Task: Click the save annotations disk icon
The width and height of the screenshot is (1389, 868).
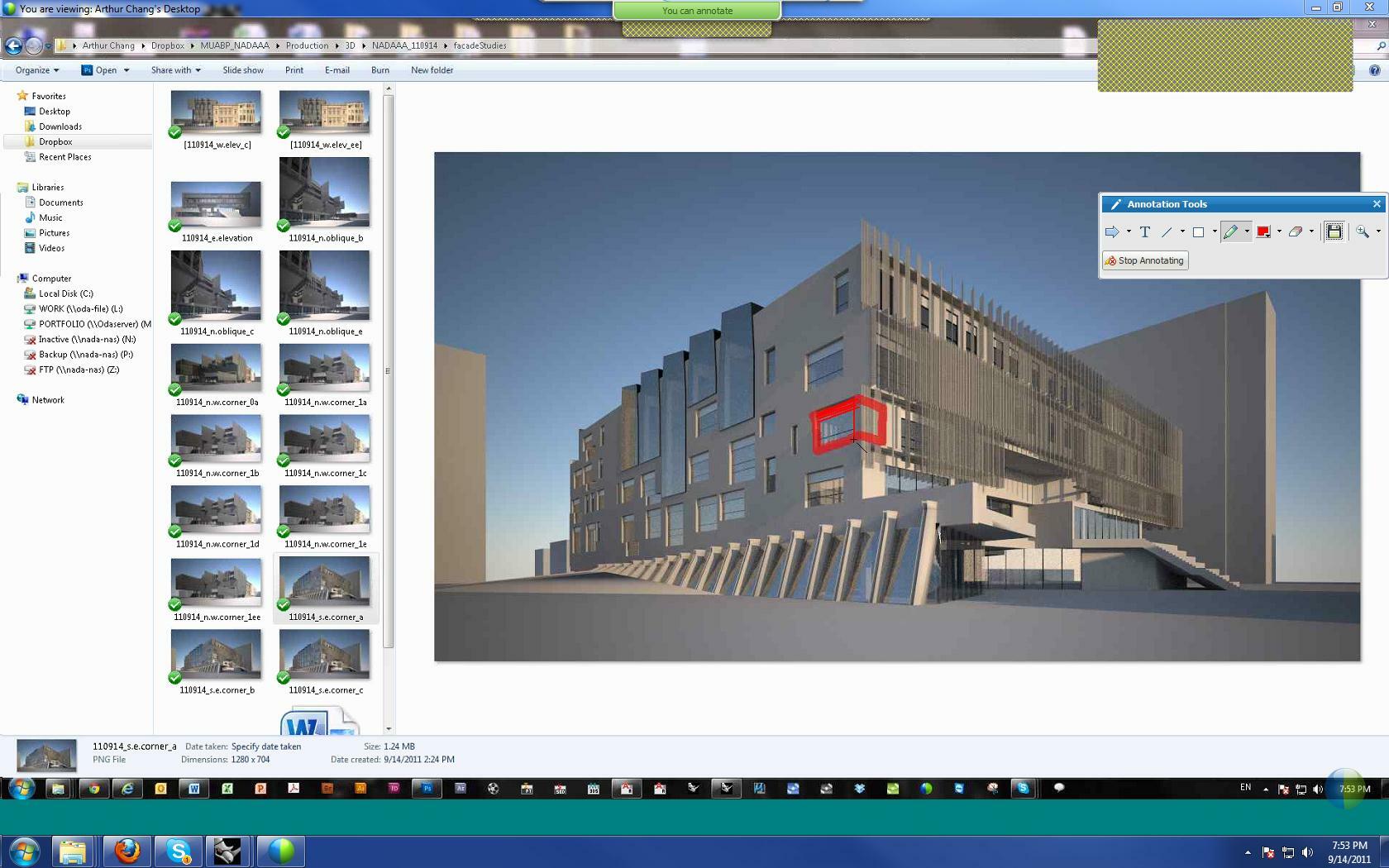Action: click(x=1334, y=232)
